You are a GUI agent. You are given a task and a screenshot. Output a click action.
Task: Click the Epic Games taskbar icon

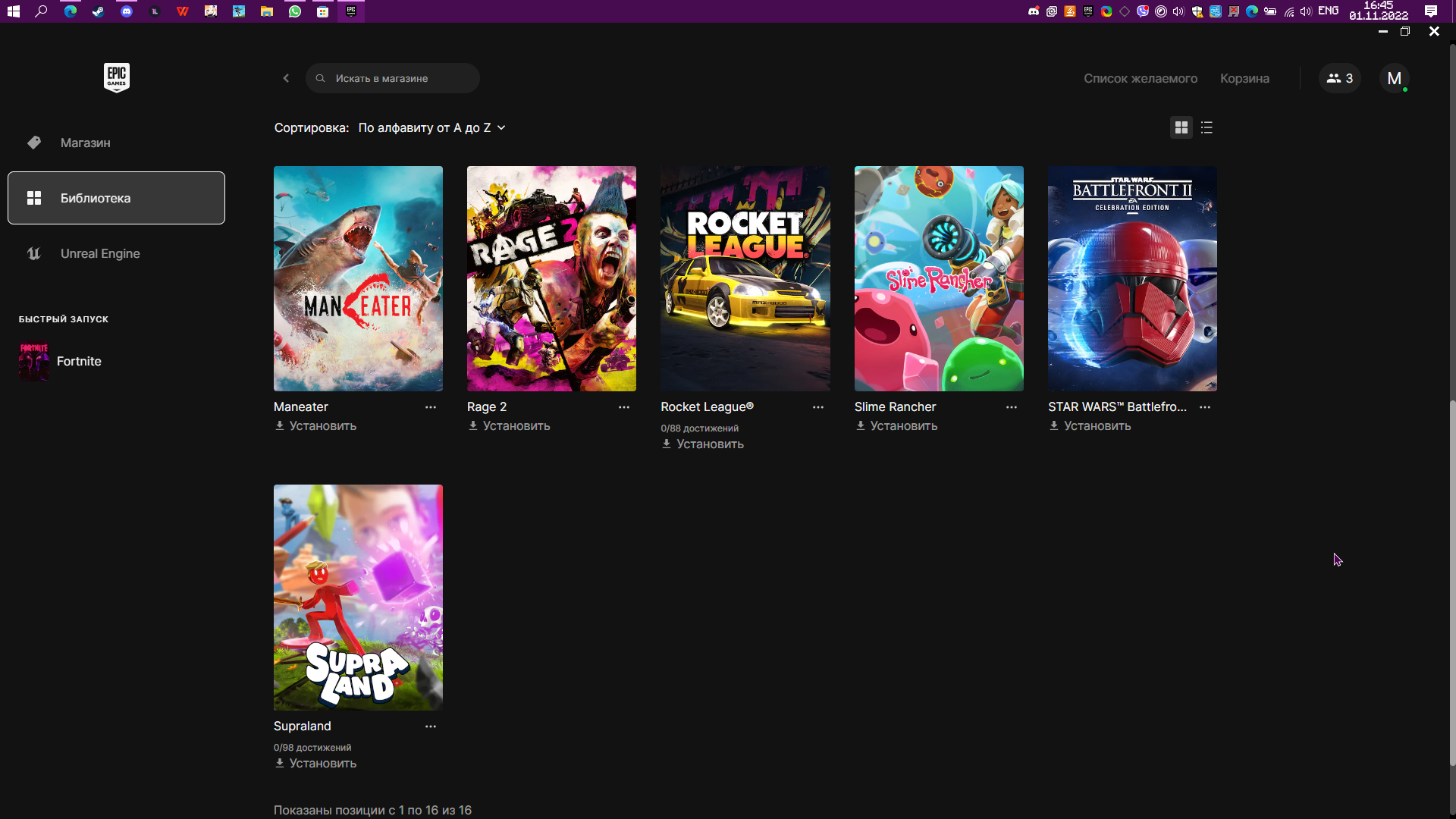click(x=351, y=11)
